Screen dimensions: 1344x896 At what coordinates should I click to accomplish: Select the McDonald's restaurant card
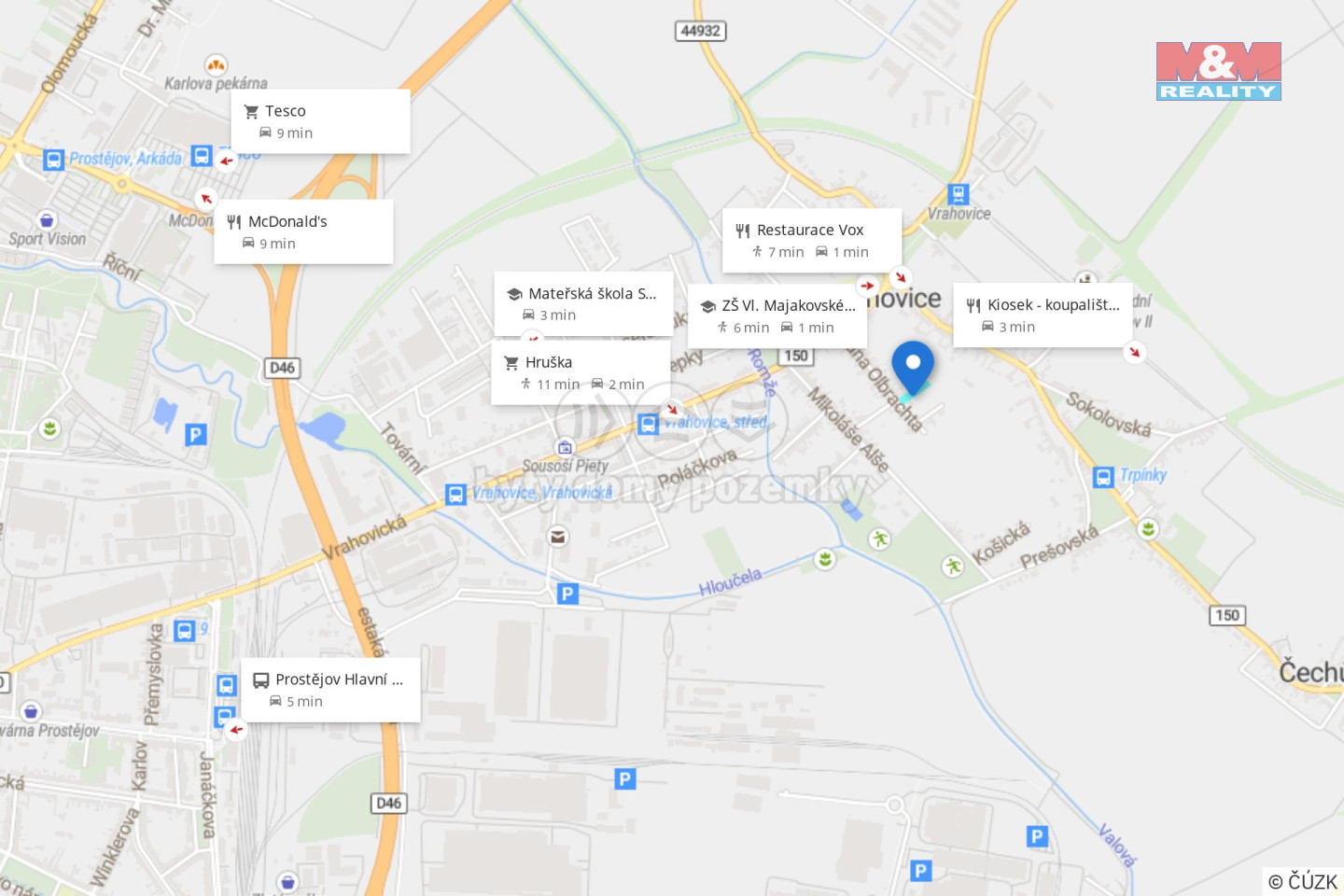coord(303,231)
